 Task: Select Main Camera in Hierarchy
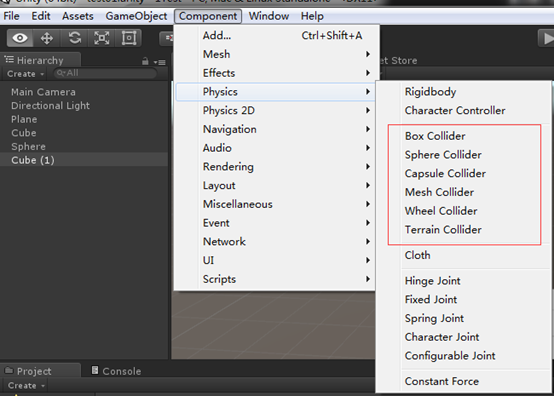84,92
